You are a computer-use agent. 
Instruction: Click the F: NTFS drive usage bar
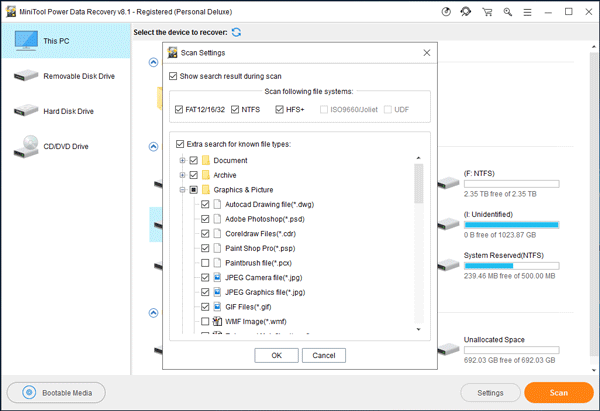[x=512, y=184]
